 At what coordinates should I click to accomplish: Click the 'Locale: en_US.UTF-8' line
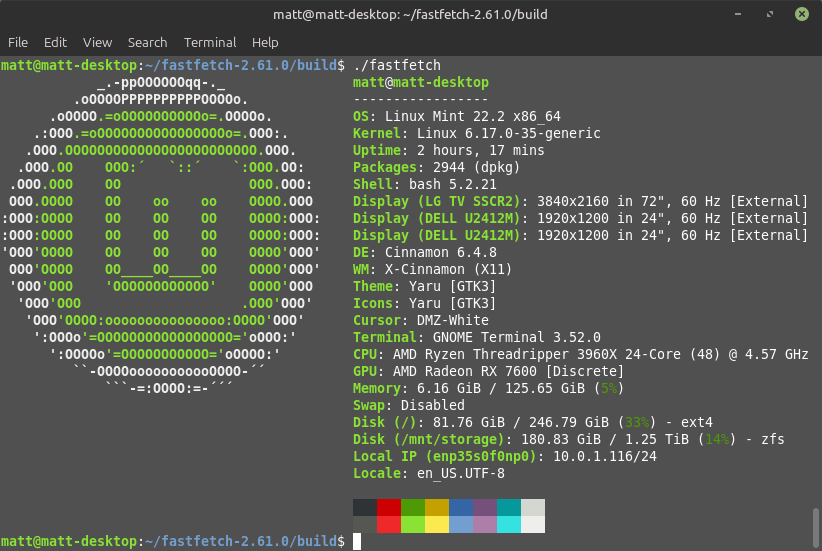pyautogui.click(x=429, y=473)
